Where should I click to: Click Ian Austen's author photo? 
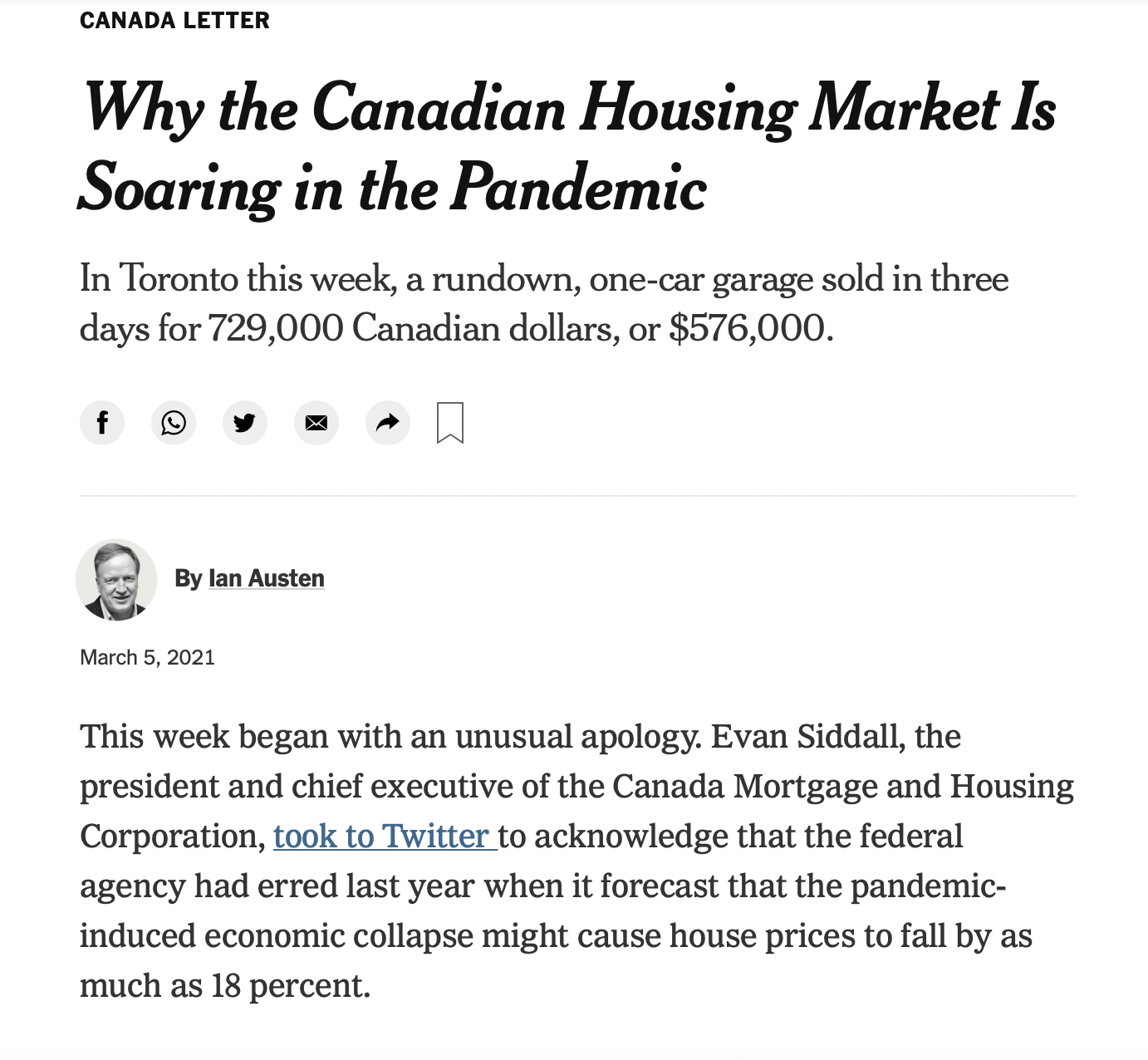(116, 580)
